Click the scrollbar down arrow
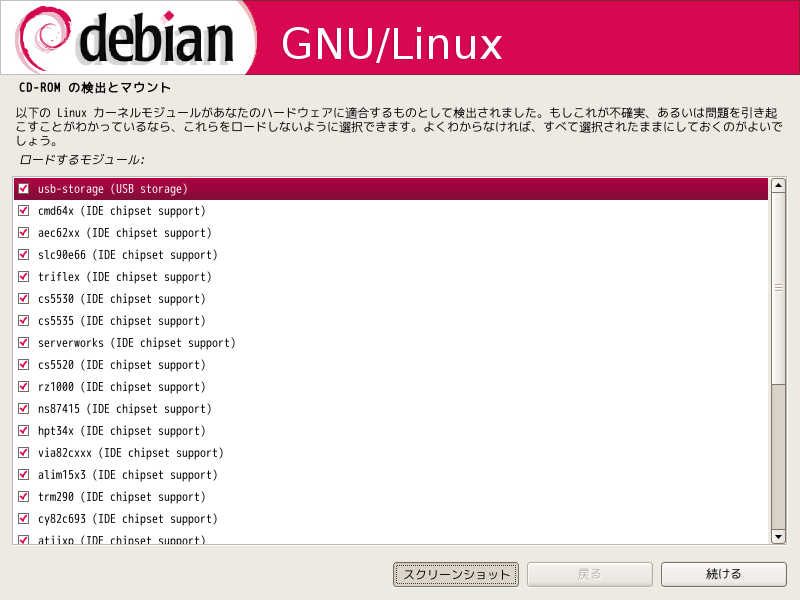Viewport: 800px width, 600px height. coord(778,536)
